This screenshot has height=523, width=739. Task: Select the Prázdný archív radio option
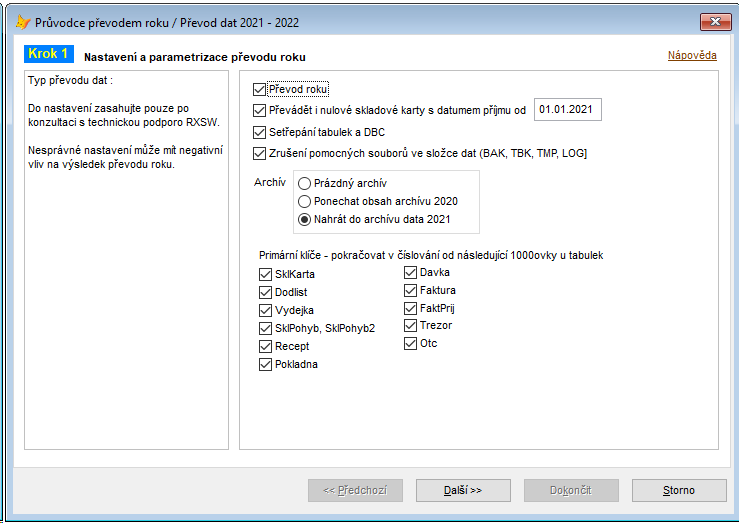point(304,183)
